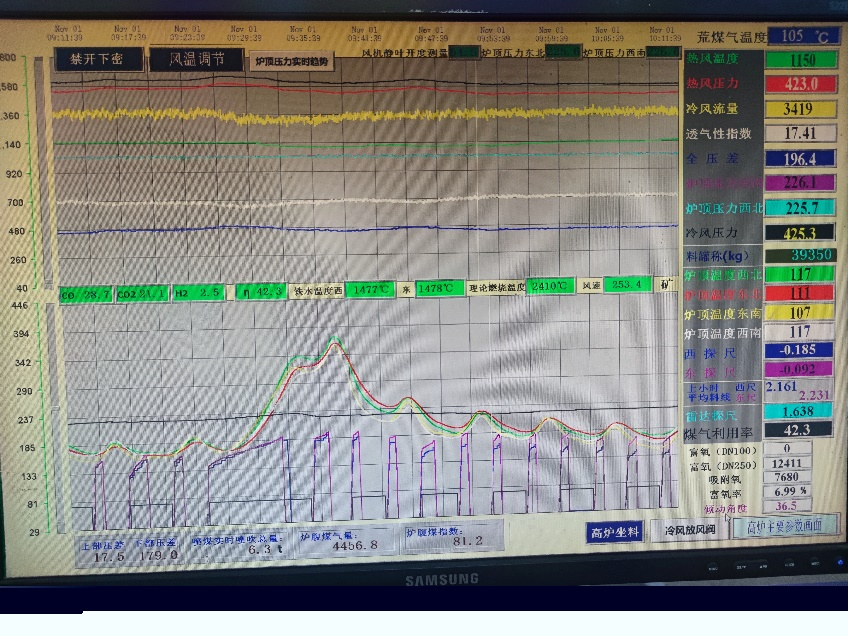Click the 料罐称(kg) value 39350
Viewport: 848px width, 636px height.
799,255
